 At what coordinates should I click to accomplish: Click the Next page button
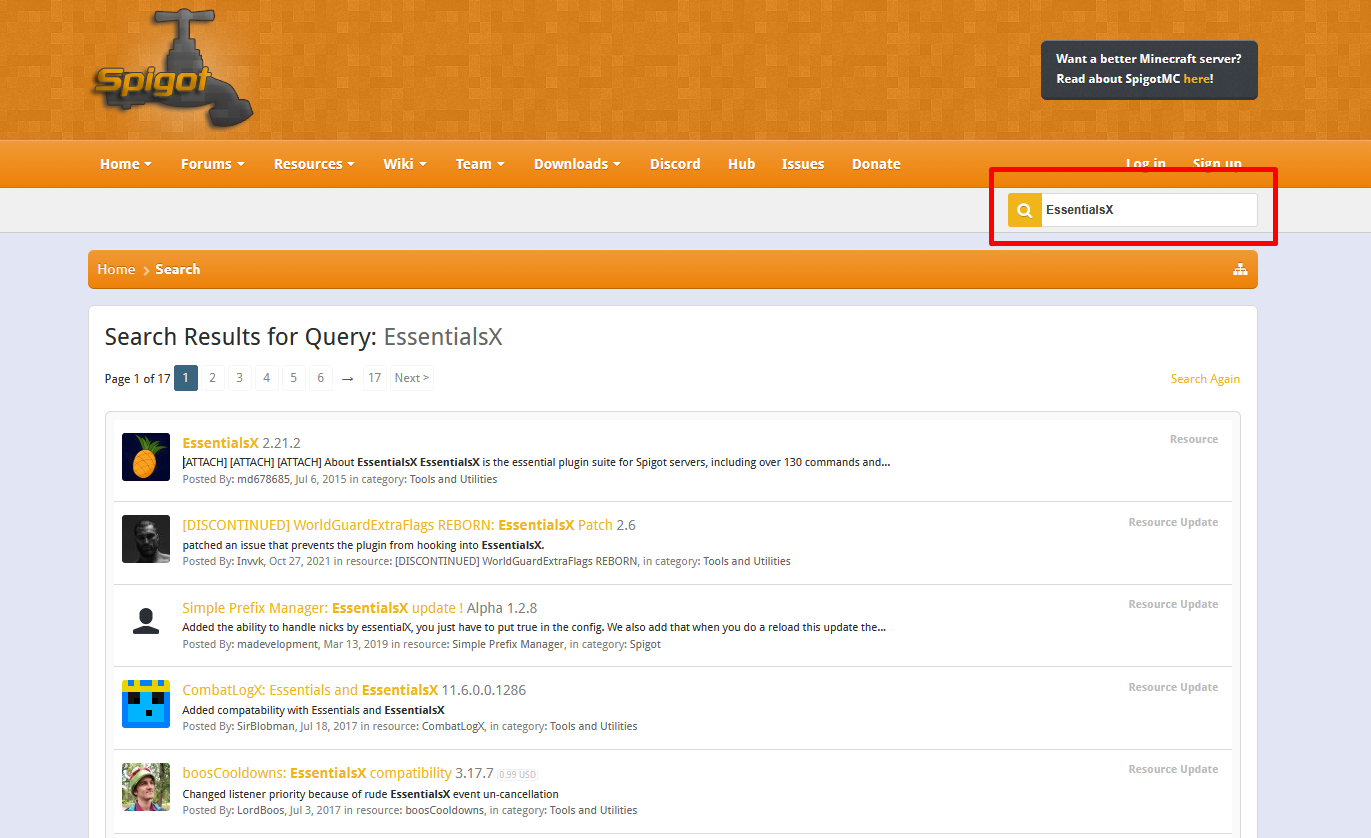411,378
